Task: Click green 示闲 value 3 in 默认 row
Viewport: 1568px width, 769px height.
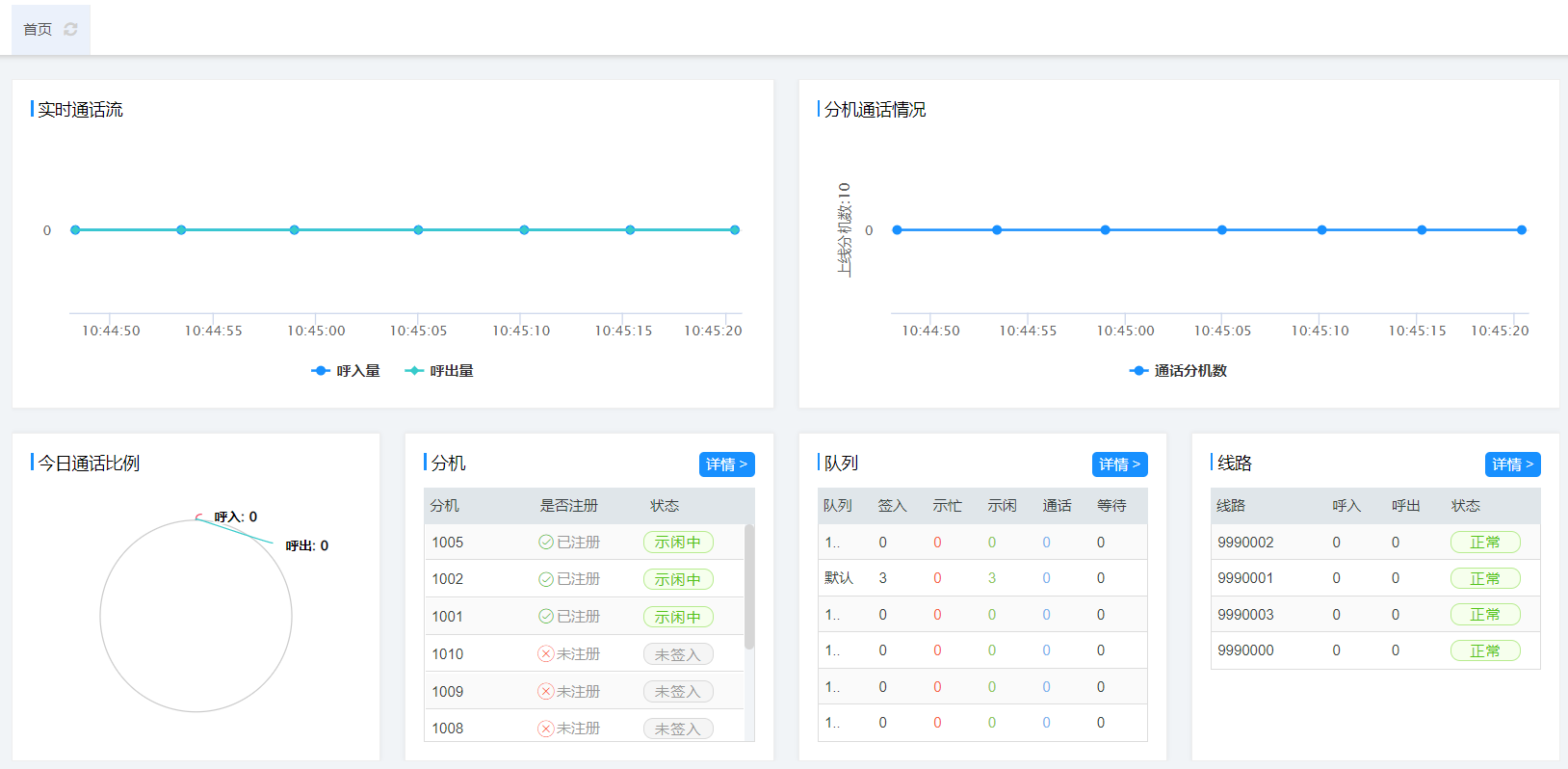Action: coord(992,578)
